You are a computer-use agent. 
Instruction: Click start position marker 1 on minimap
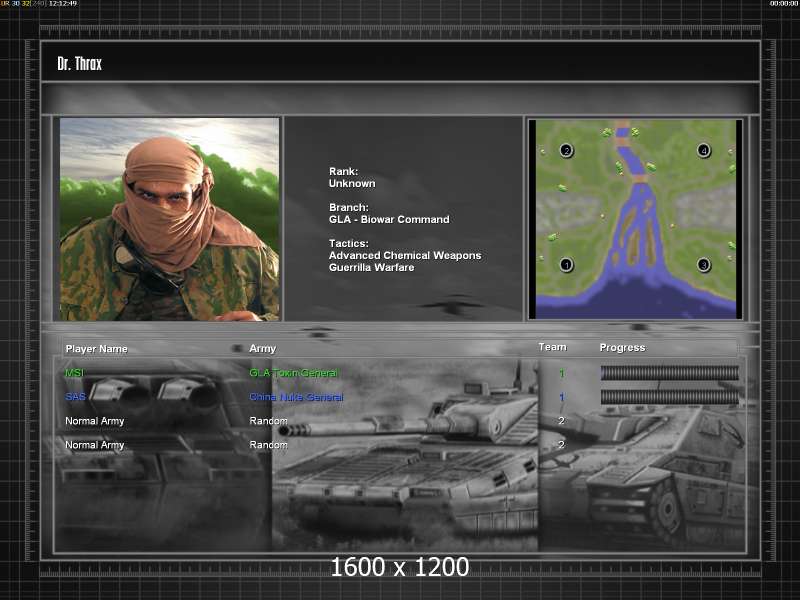(566, 265)
